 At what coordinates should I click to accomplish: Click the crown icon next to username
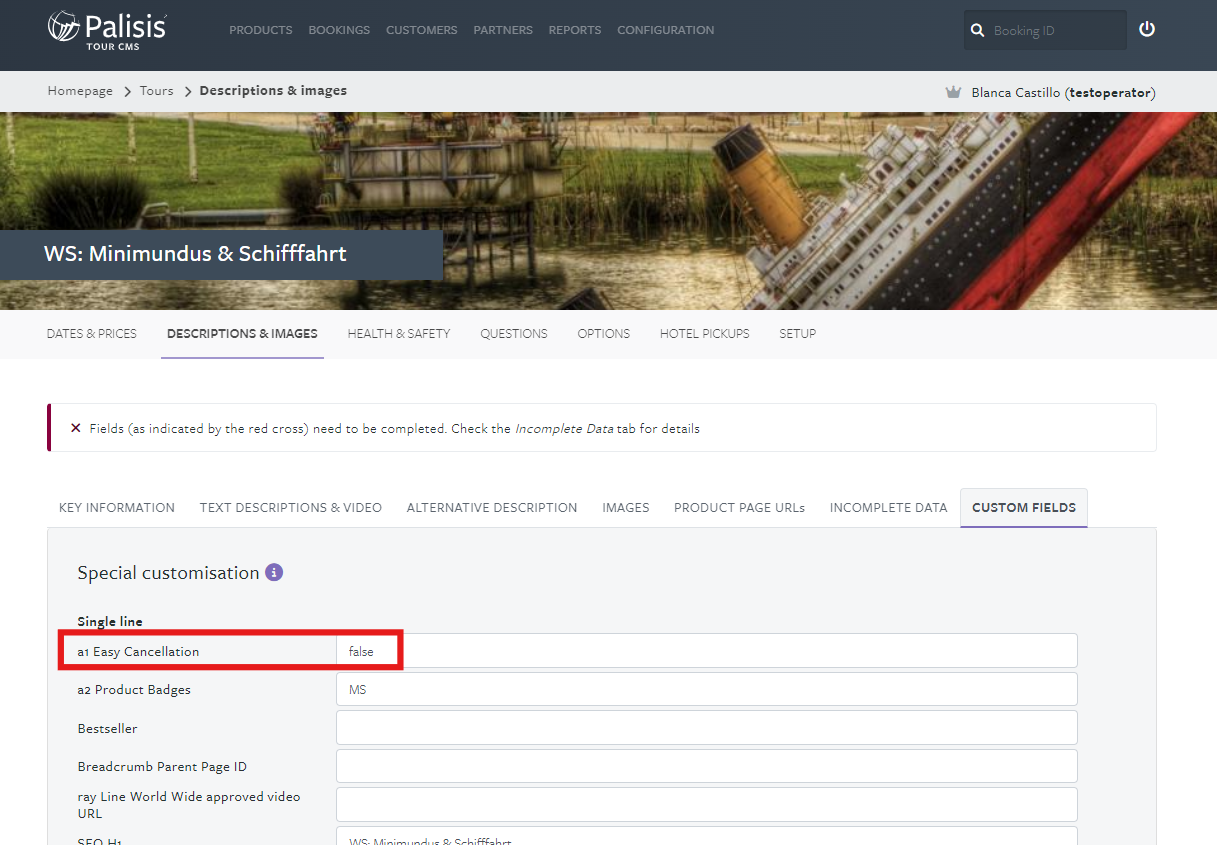(x=953, y=92)
